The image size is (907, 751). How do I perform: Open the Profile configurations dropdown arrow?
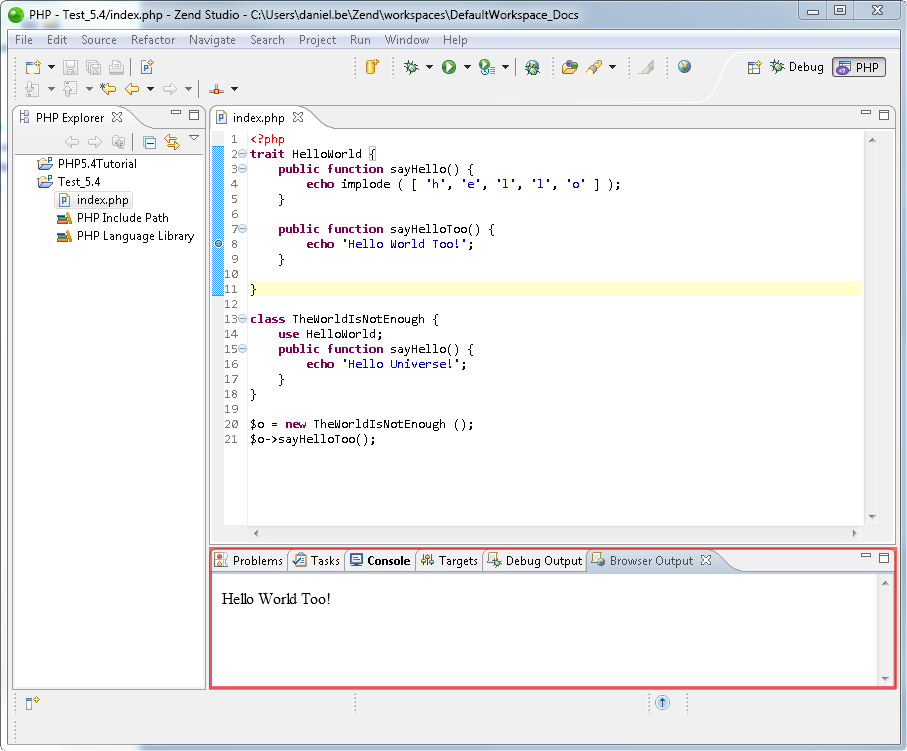pyautogui.click(x=505, y=67)
